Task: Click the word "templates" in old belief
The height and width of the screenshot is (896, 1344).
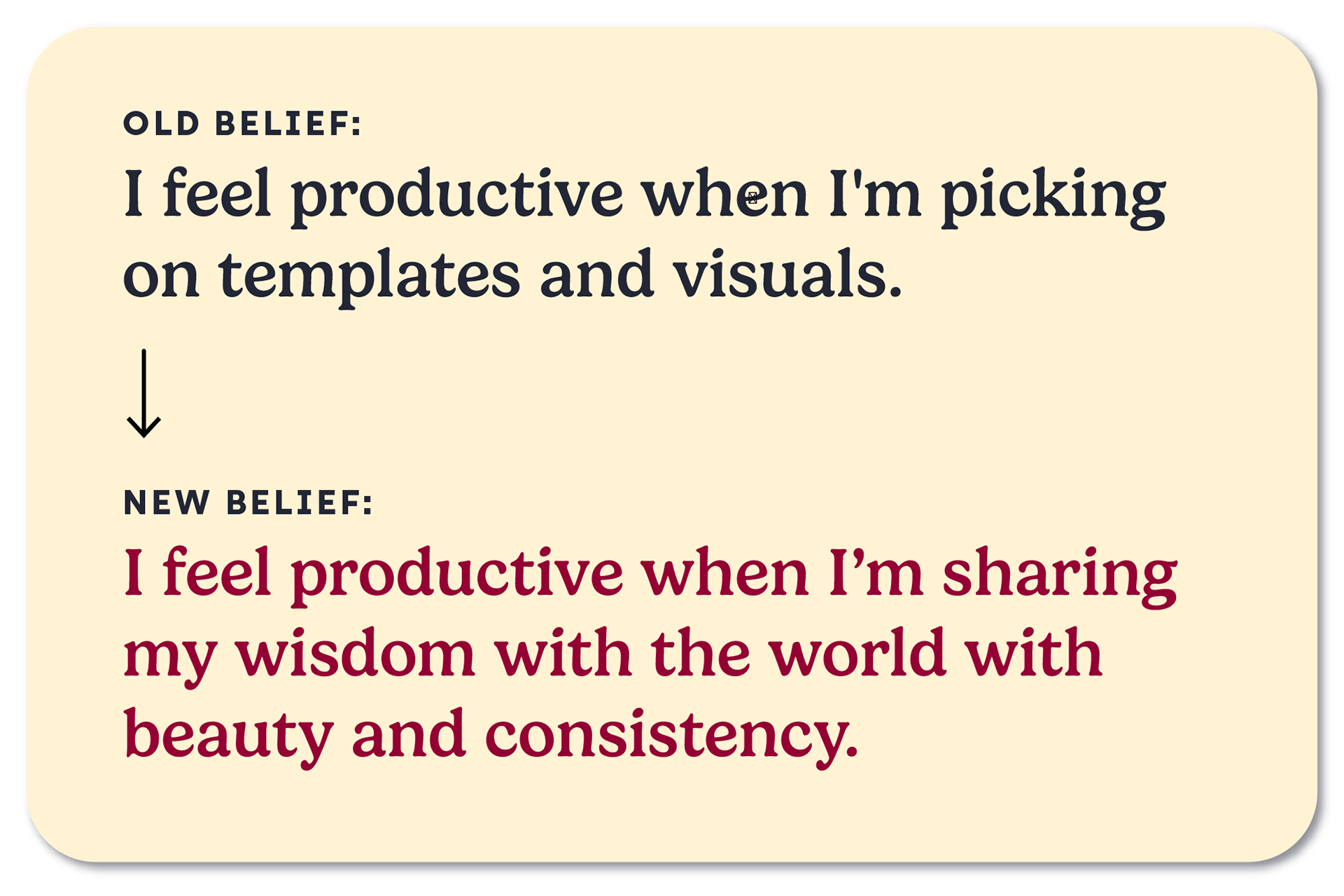Action: coord(369,276)
